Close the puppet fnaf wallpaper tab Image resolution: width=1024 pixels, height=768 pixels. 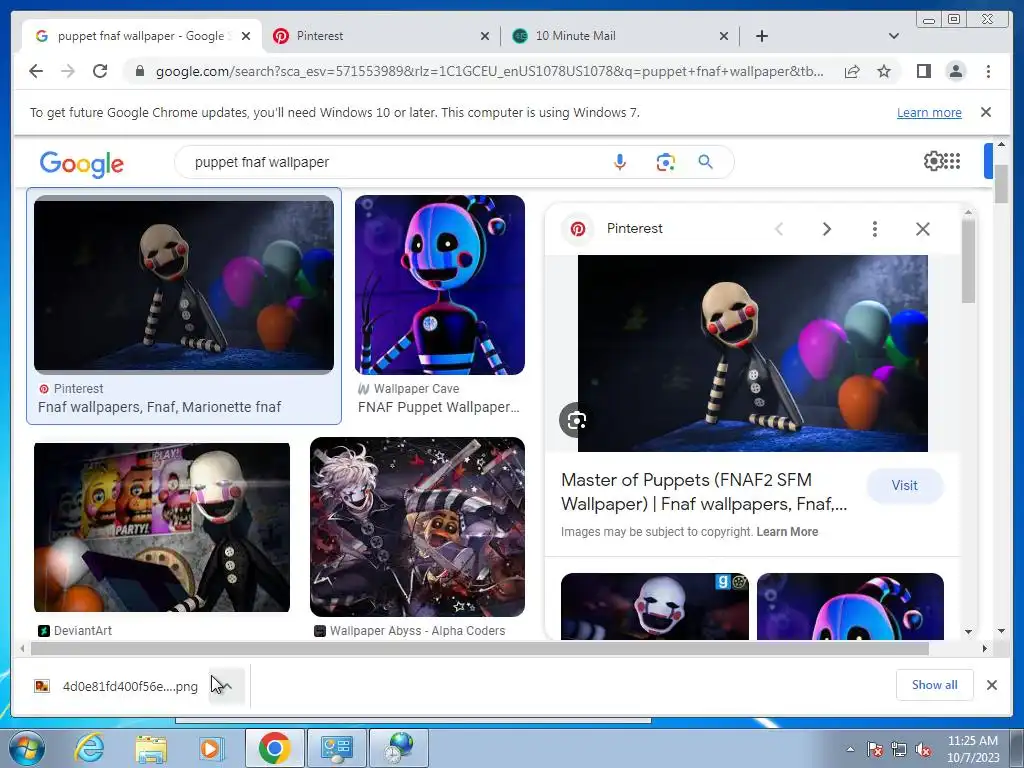click(x=246, y=36)
